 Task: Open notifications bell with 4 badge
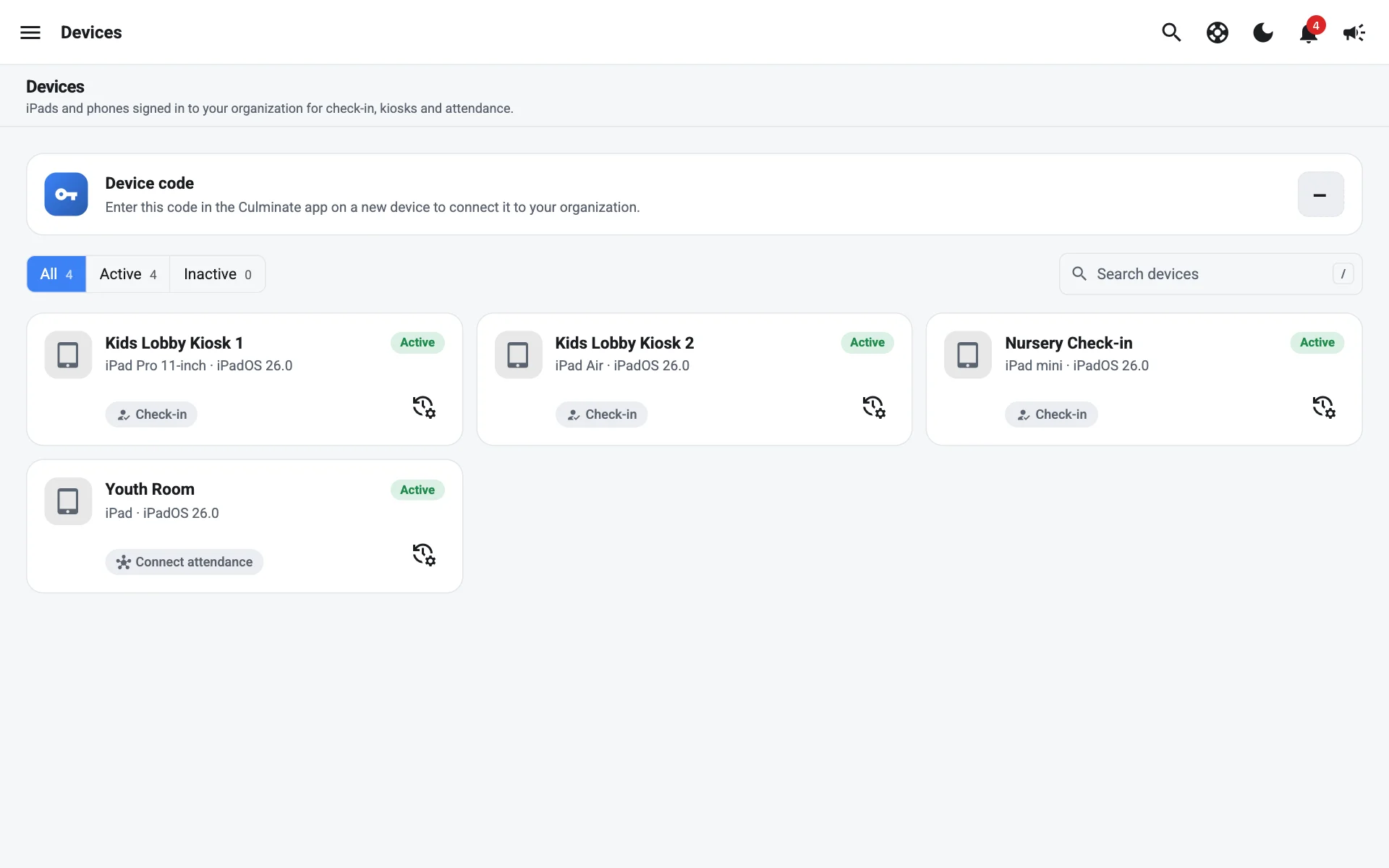coord(1310,31)
